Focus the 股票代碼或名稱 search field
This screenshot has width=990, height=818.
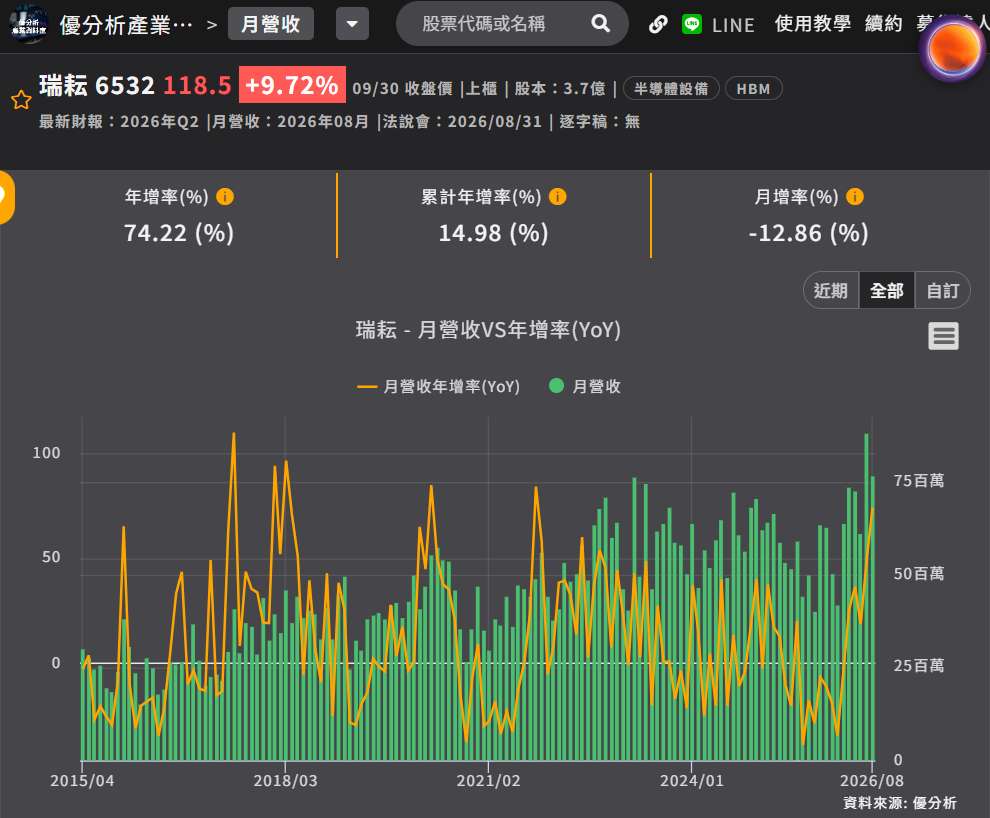click(511, 23)
